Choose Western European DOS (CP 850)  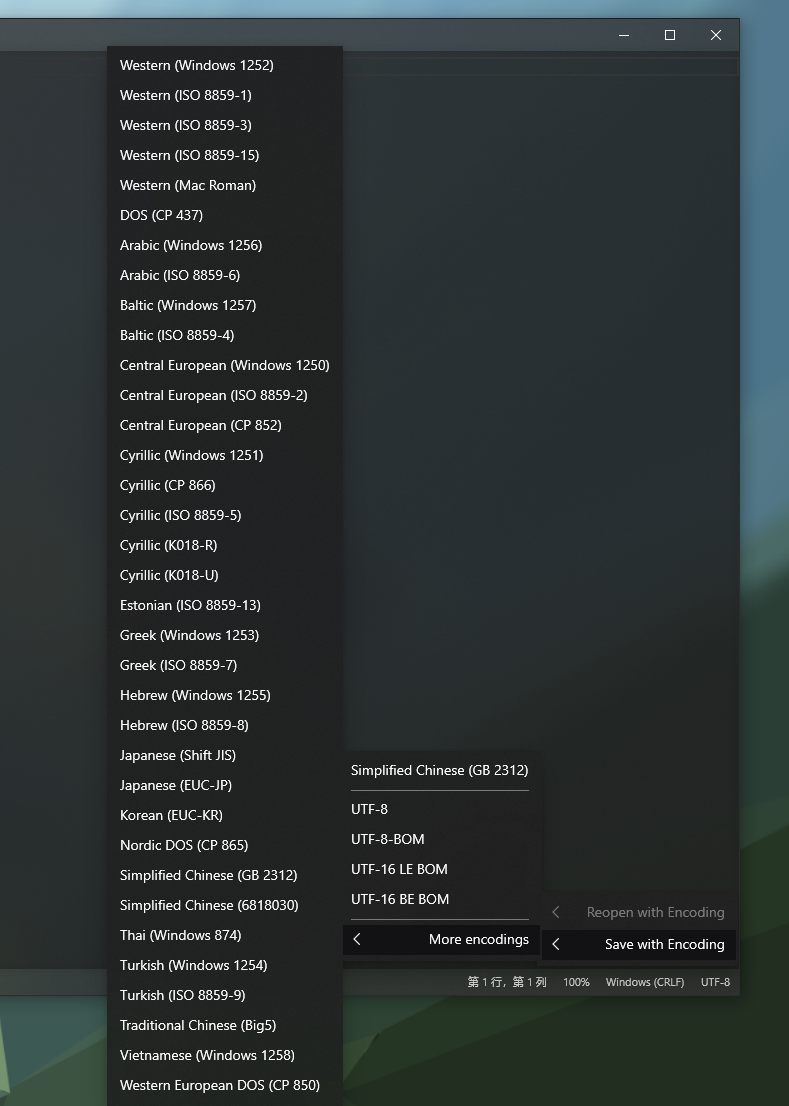click(x=225, y=1086)
